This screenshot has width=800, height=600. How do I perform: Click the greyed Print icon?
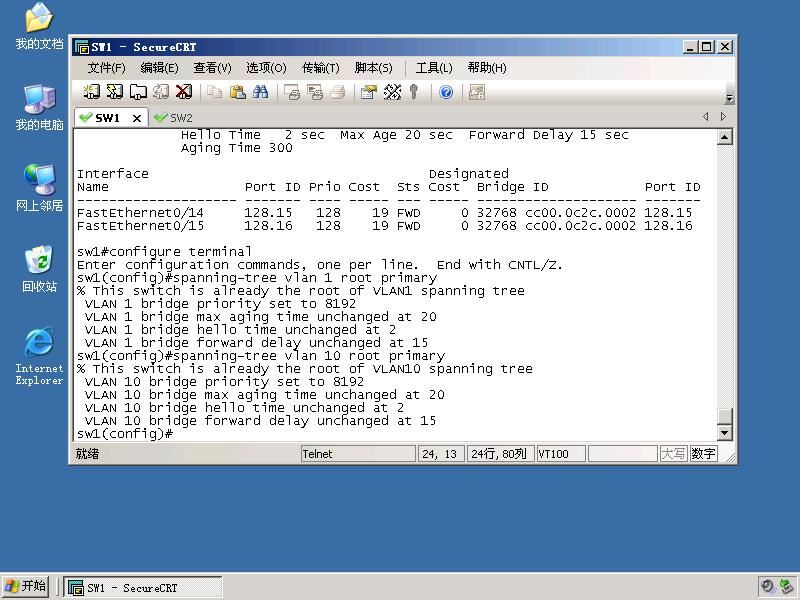[x=338, y=92]
